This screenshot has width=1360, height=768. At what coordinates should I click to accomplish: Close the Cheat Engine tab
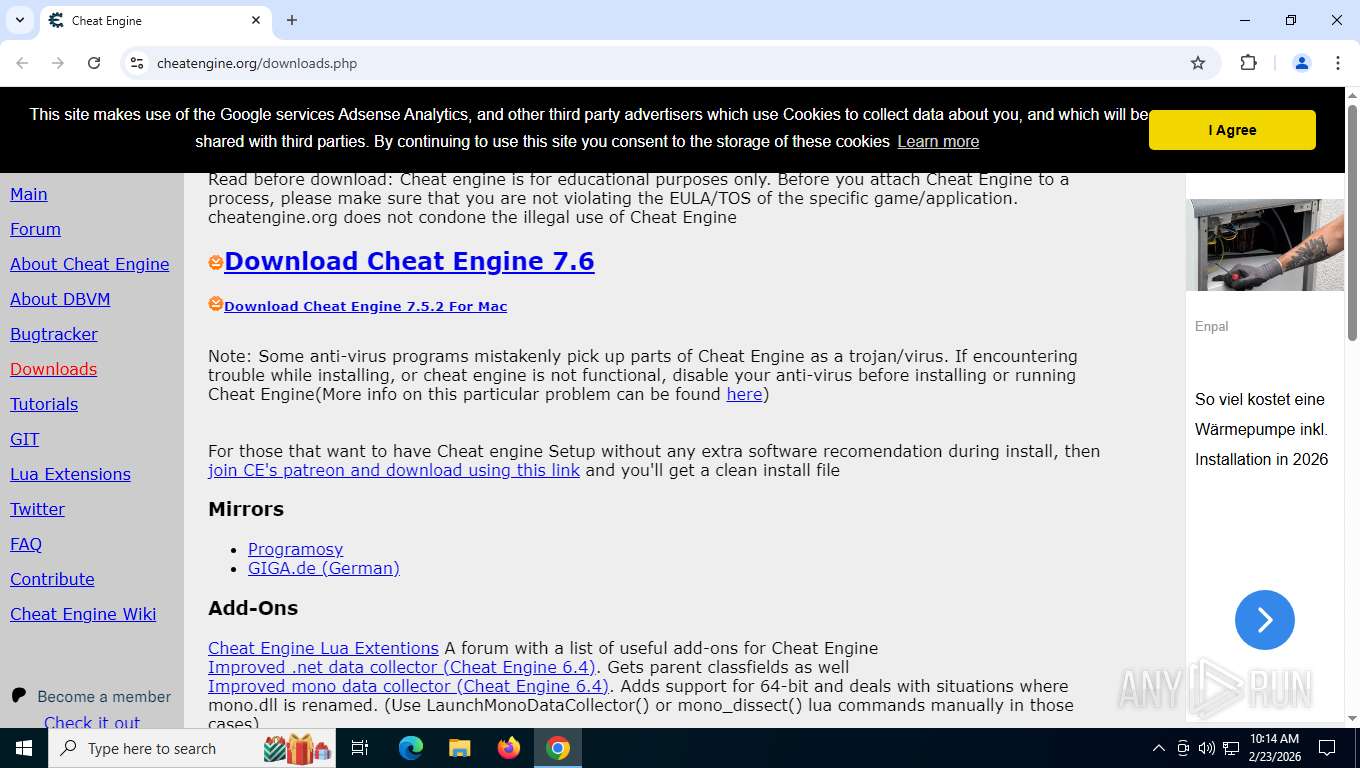[x=256, y=20]
